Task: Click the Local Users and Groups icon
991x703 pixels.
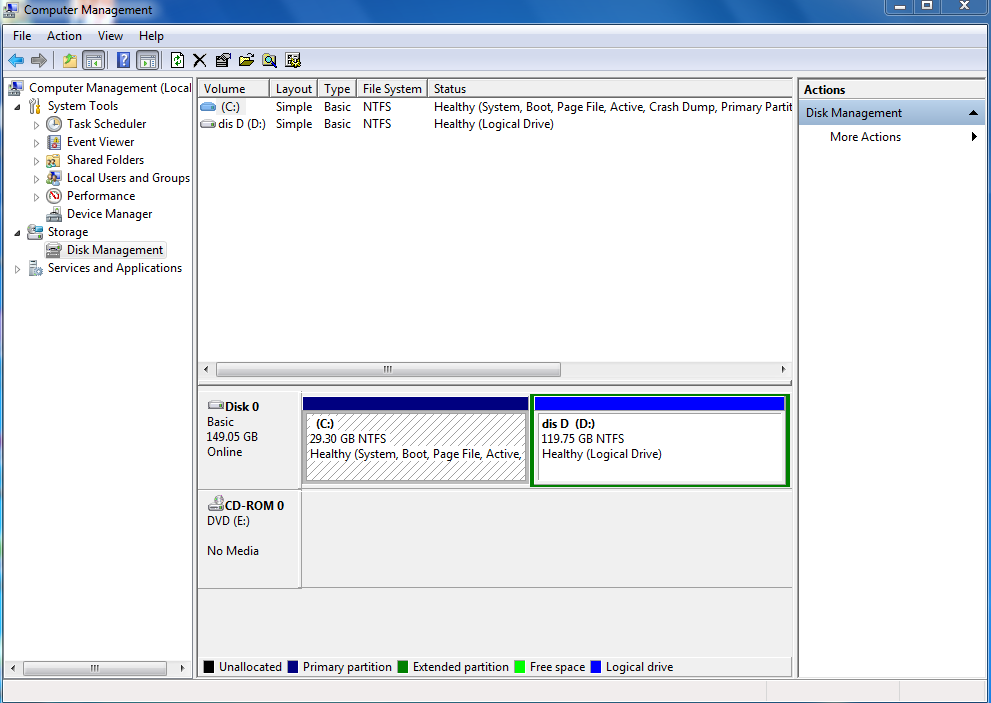Action: point(54,178)
